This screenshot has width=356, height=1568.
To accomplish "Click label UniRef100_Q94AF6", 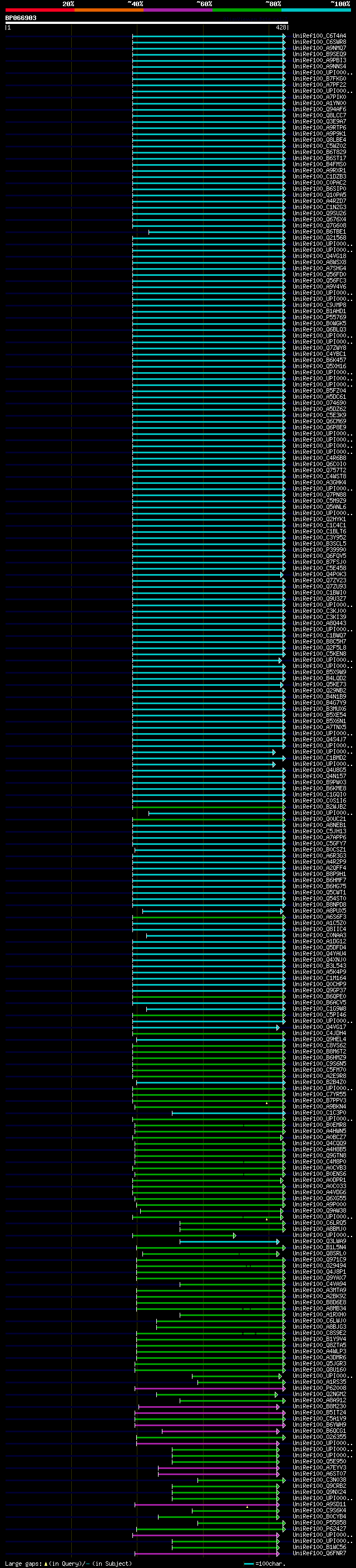I will pos(319,110).
